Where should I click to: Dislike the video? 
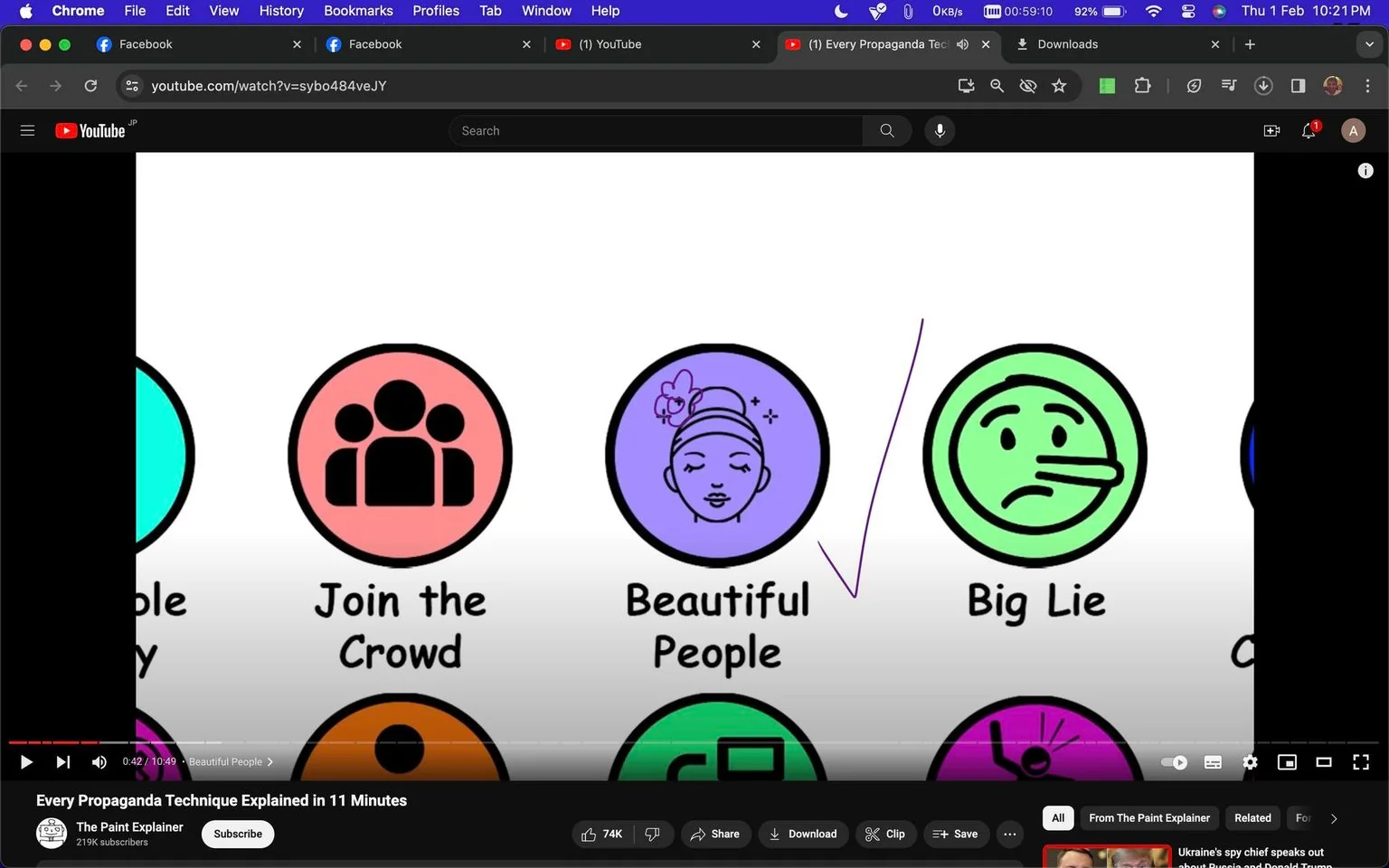pos(653,834)
